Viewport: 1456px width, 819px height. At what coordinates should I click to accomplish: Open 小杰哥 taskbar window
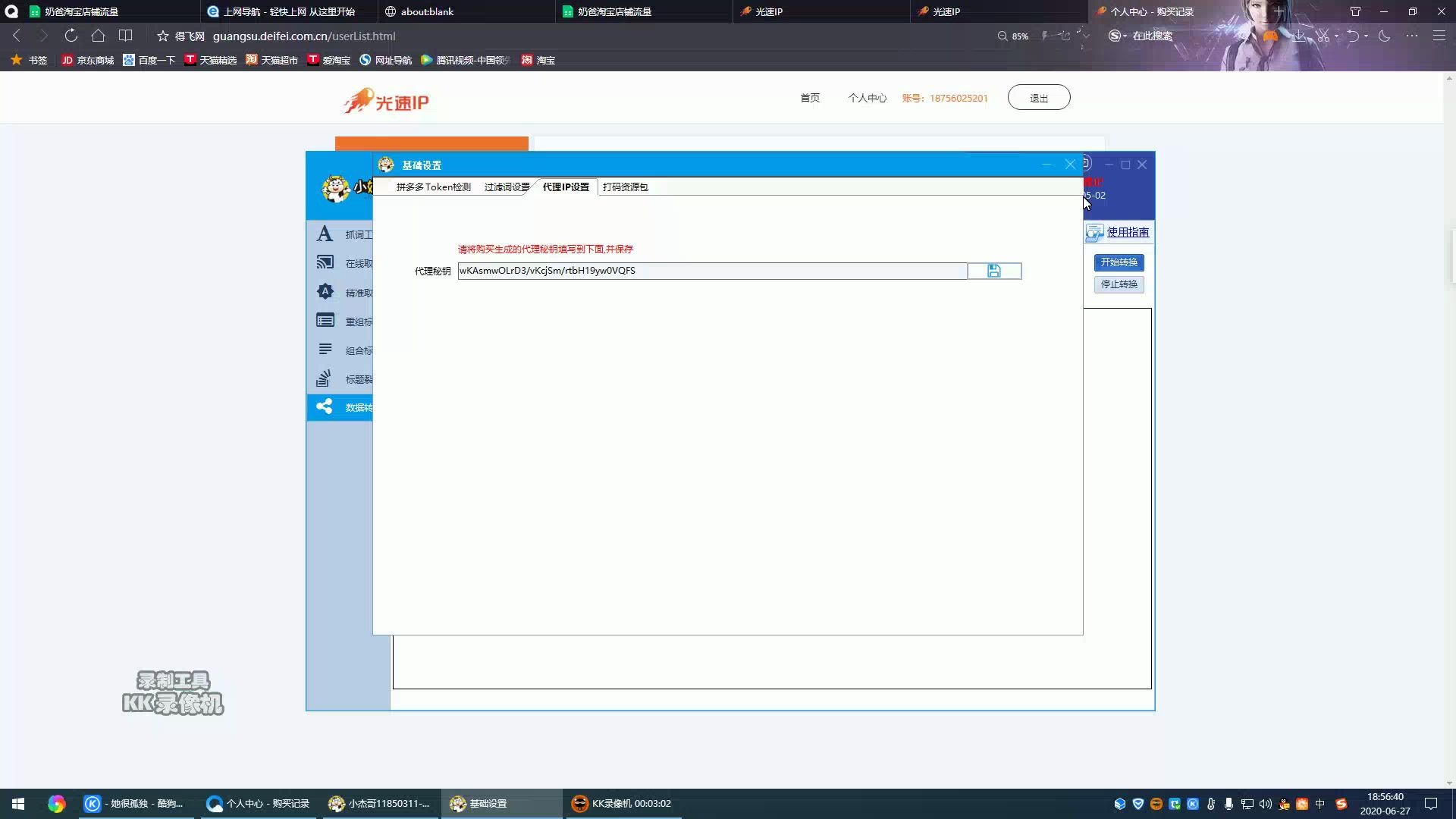[x=379, y=804]
